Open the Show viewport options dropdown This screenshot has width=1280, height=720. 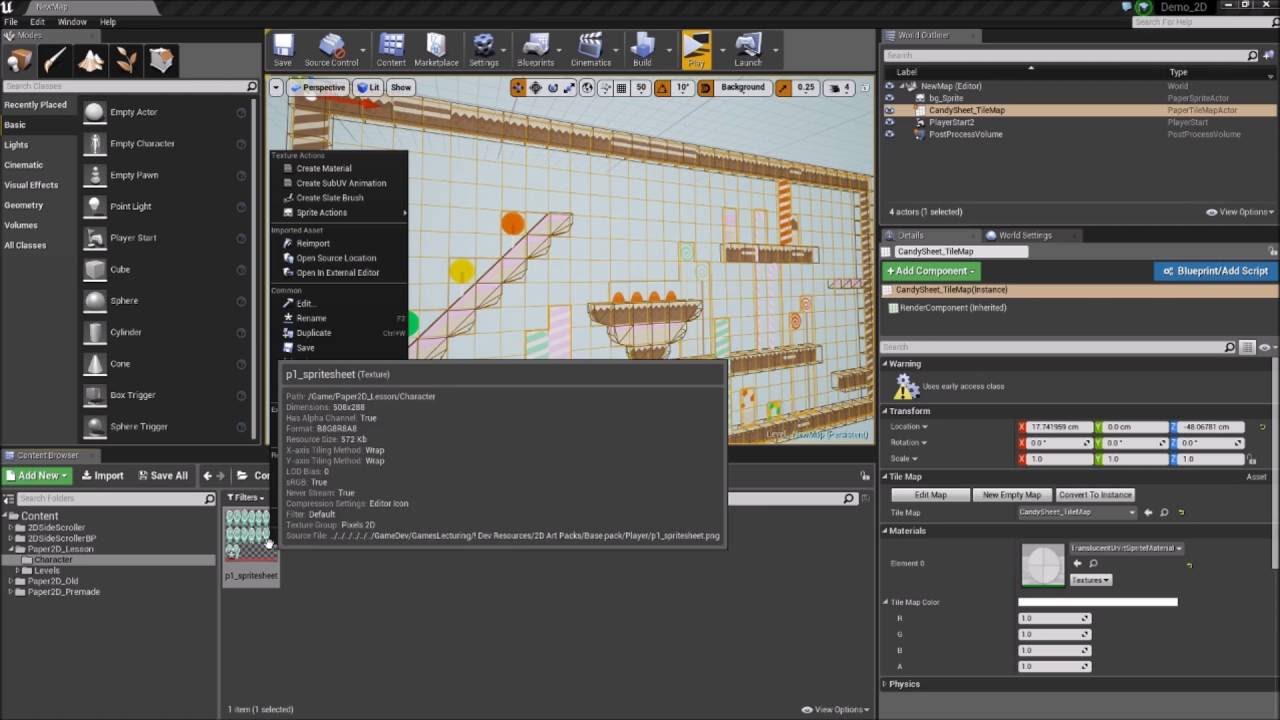pyautogui.click(x=401, y=88)
